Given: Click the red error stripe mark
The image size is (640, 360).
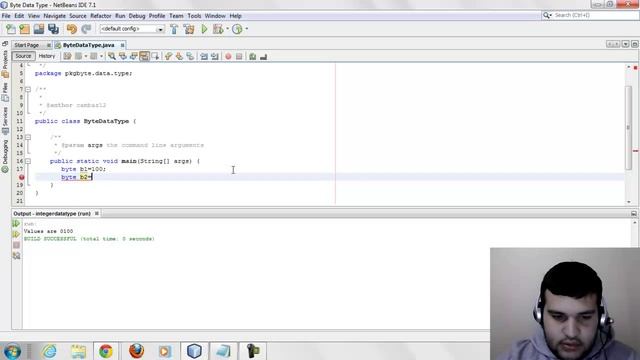Looking at the screenshot, I should click(636, 151).
